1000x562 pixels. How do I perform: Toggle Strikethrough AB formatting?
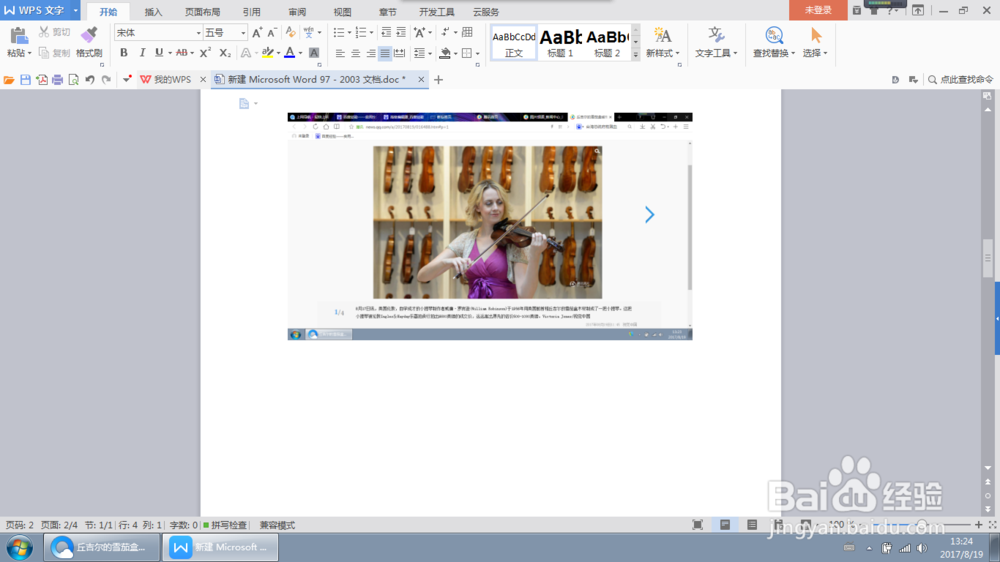(x=182, y=53)
